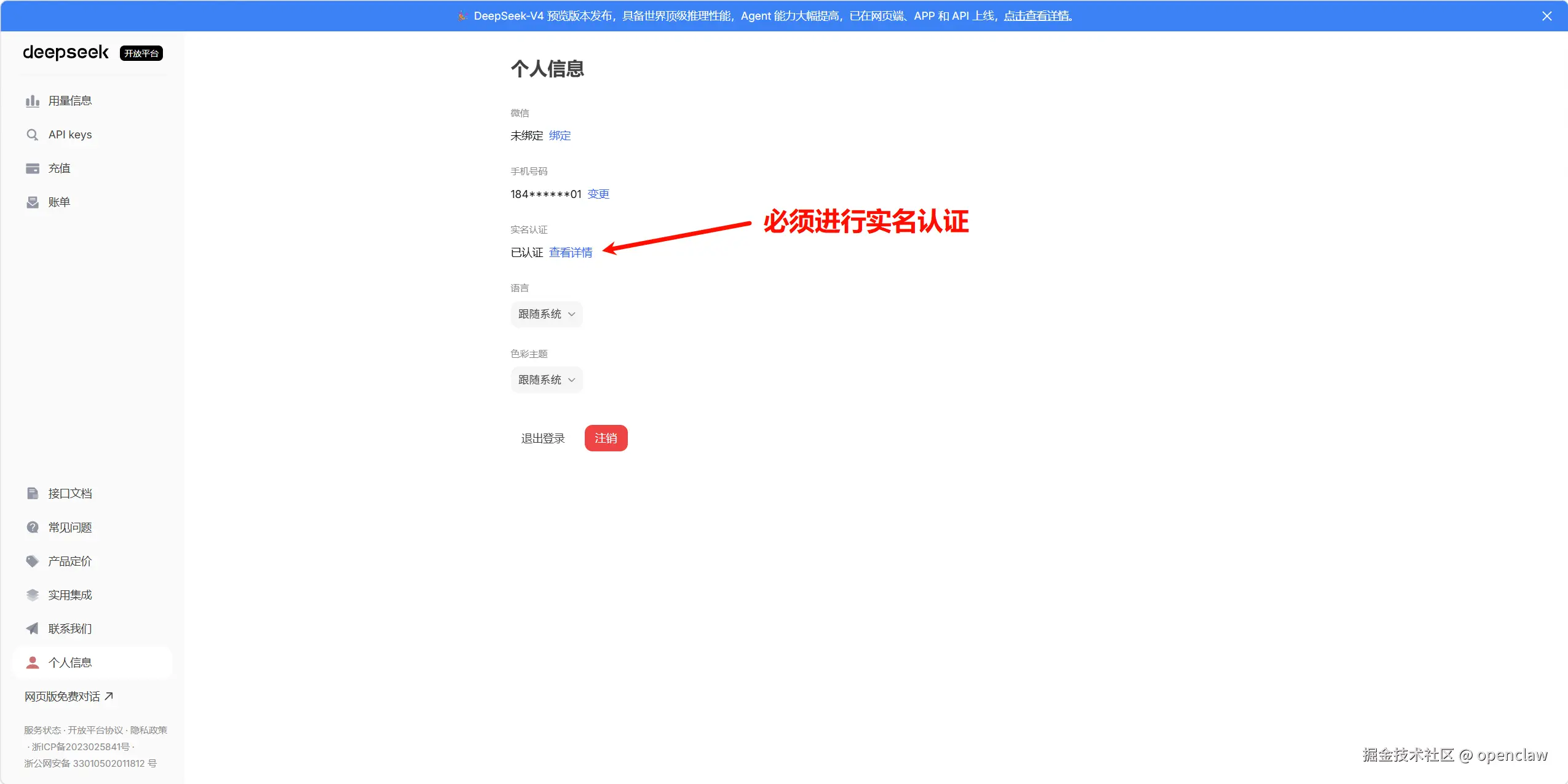Screen dimensions: 1568x784
Task: Click the contact us paper plane icon
Action: coord(33,628)
